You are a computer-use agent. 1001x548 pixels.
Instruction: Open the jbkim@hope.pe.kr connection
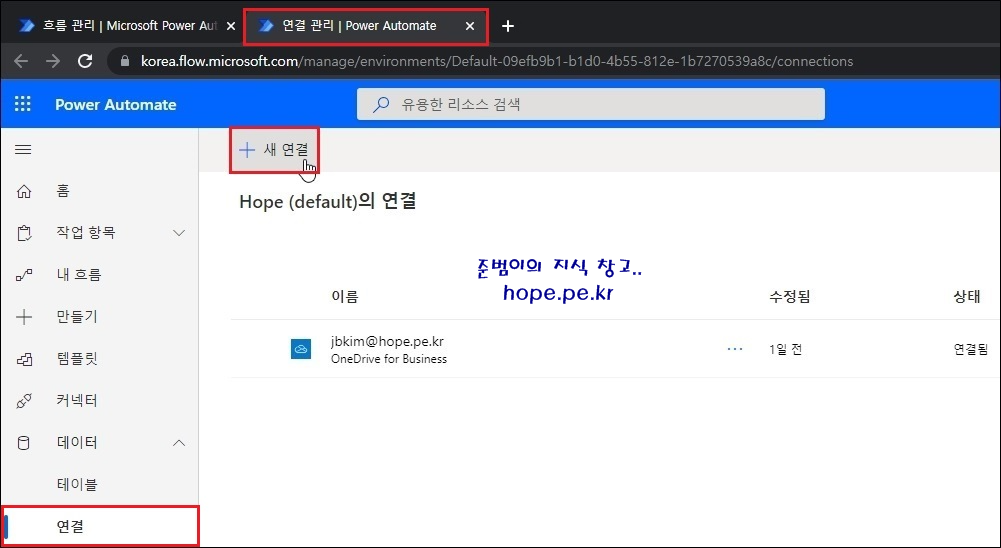click(388, 342)
